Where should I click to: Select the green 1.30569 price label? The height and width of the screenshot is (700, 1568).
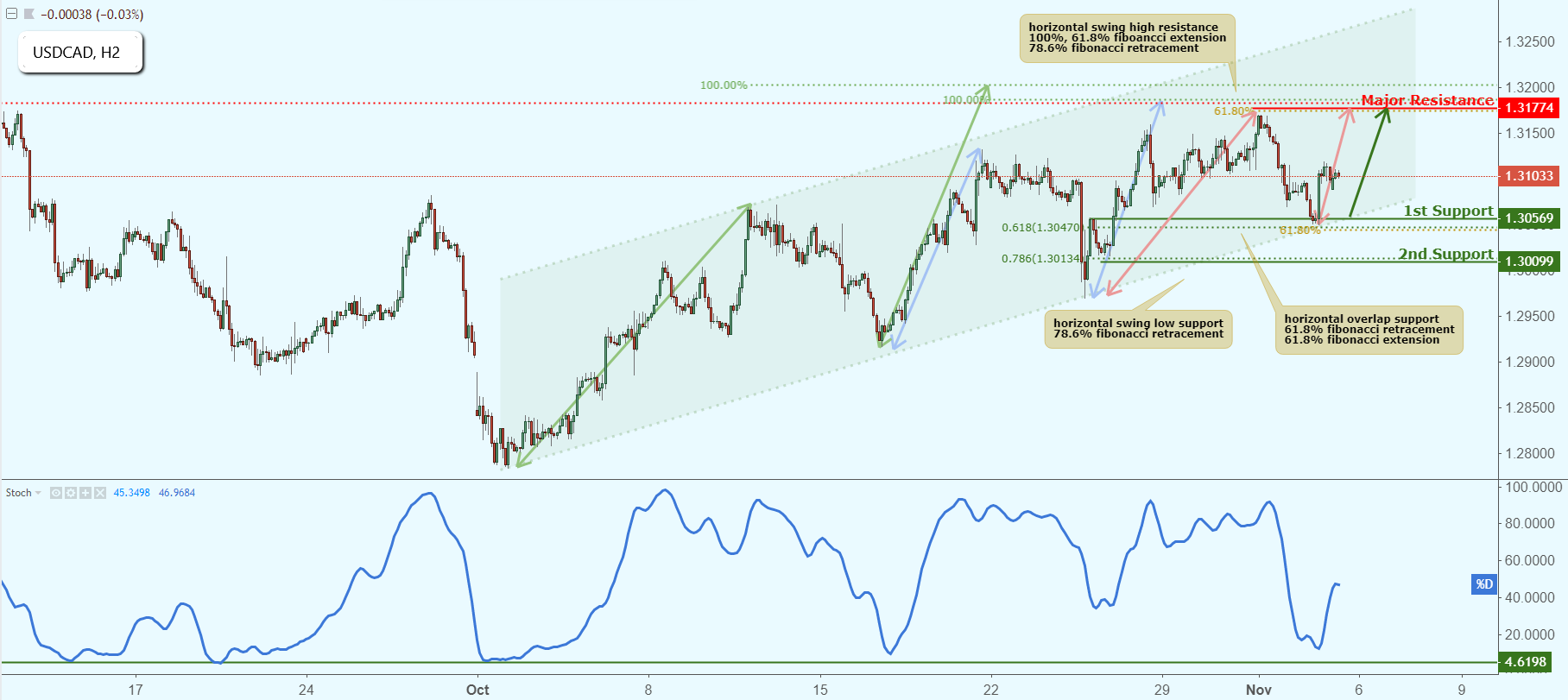coord(1529,218)
